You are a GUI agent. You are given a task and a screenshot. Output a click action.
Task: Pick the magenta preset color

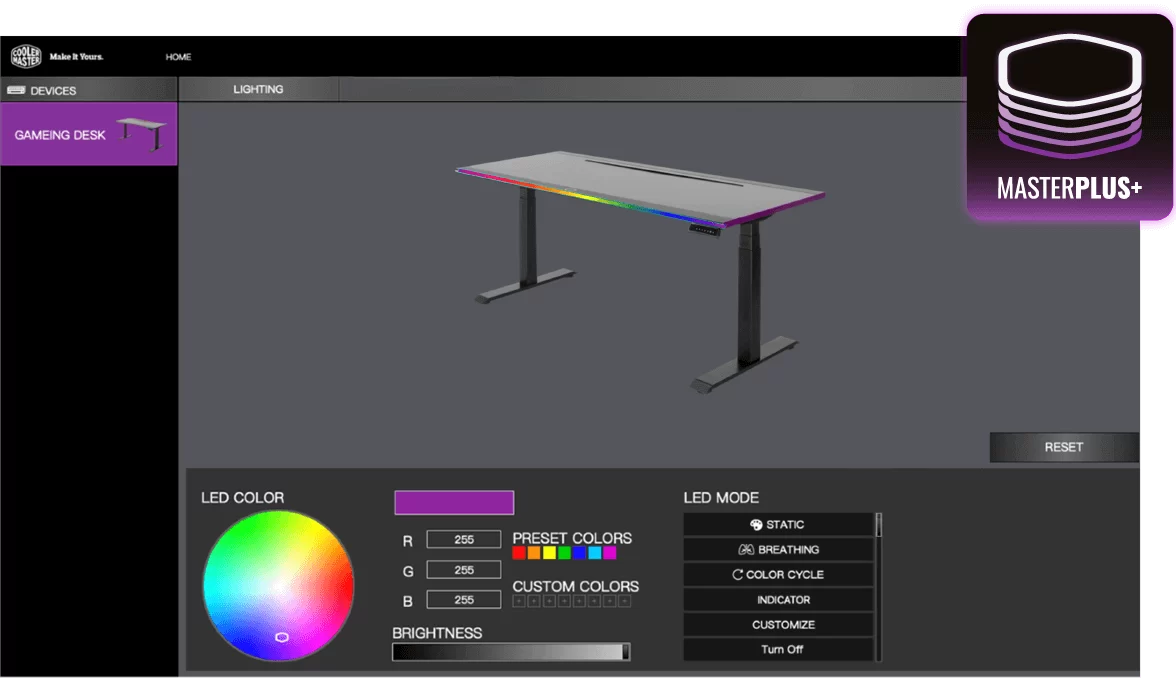tap(610, 554)
